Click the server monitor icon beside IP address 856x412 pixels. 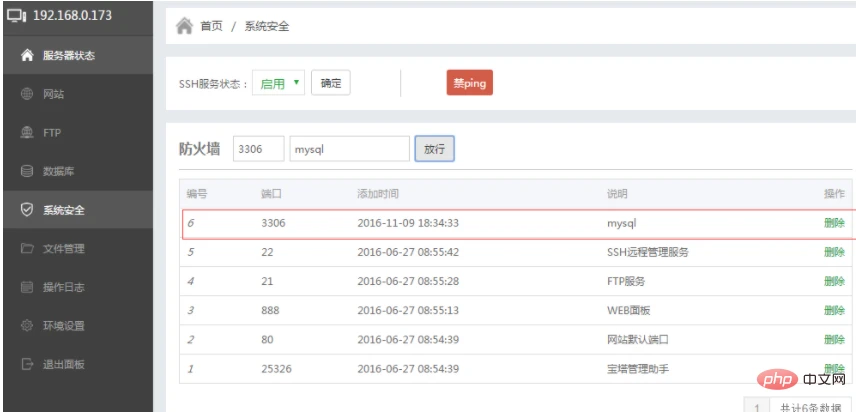pyautogui.click(x=16, y=16)
